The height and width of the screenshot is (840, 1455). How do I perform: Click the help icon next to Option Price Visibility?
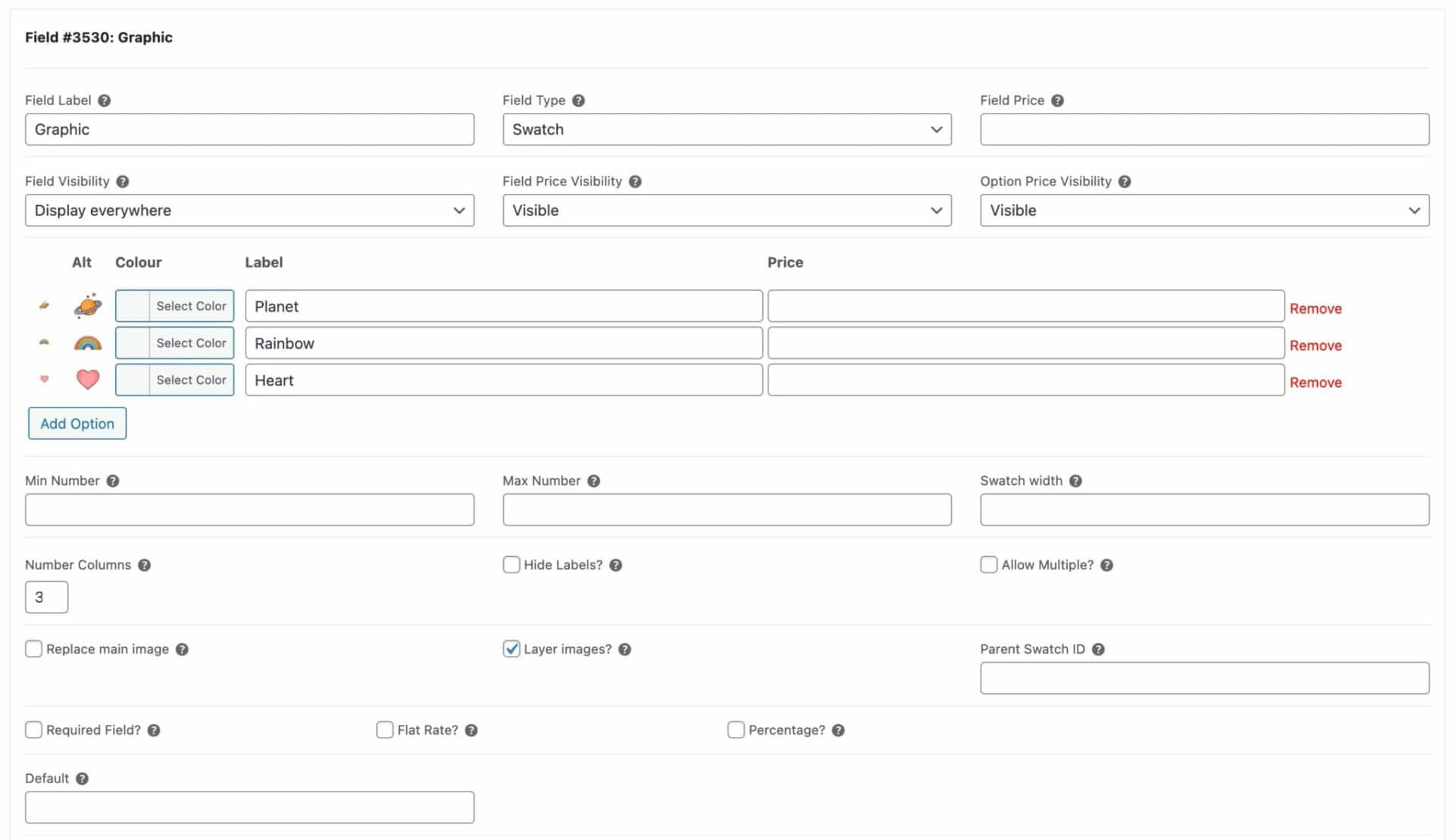coord(1125,182)
